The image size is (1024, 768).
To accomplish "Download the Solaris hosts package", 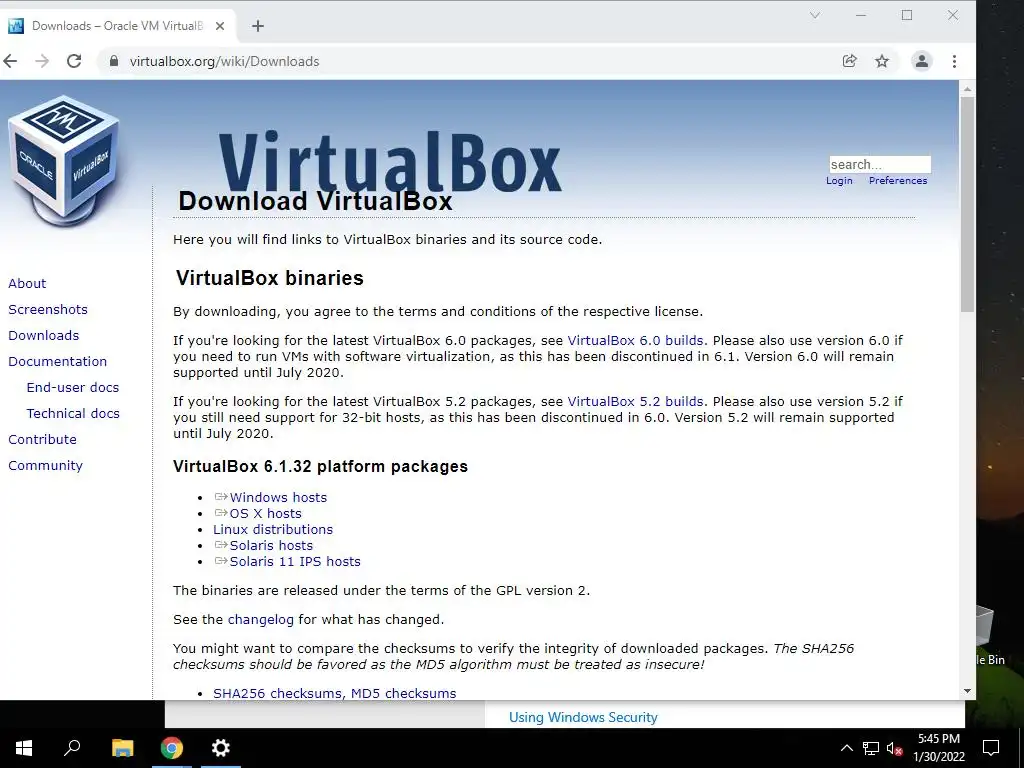I will pos(271,545).
